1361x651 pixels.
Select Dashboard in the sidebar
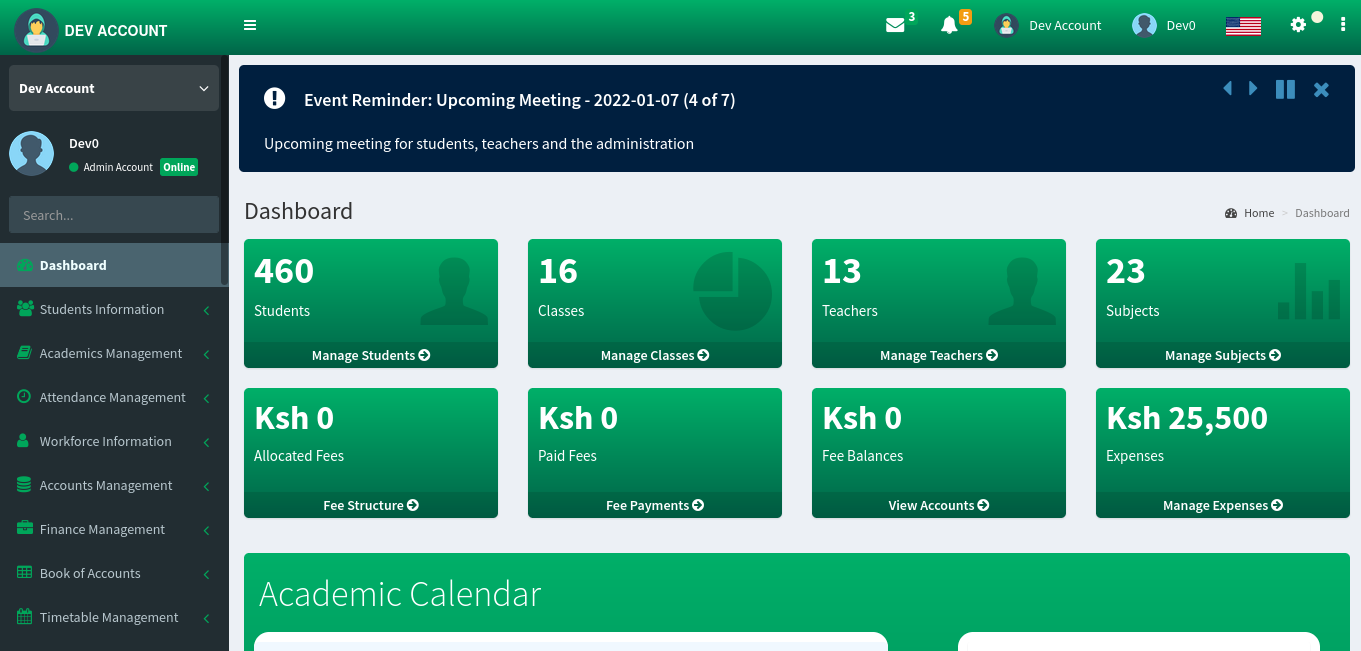(x=73, y=266)
